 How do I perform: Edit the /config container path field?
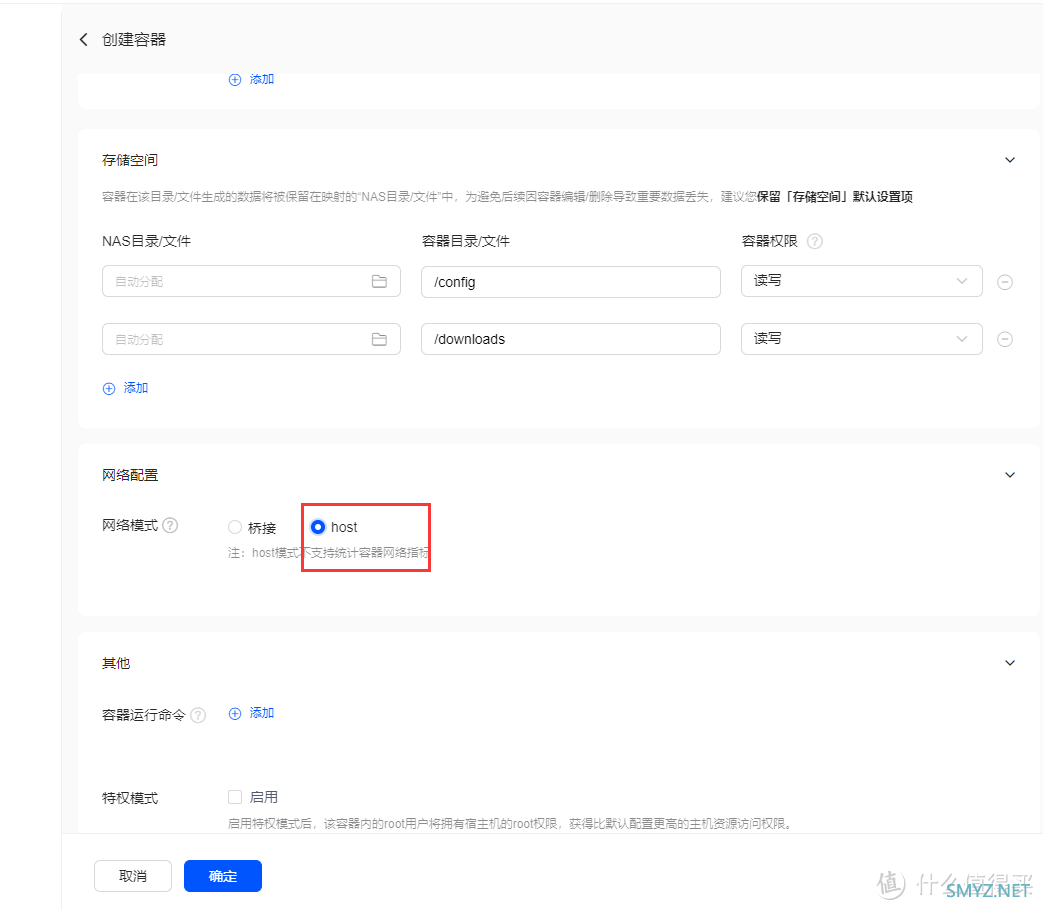(571, 282)
